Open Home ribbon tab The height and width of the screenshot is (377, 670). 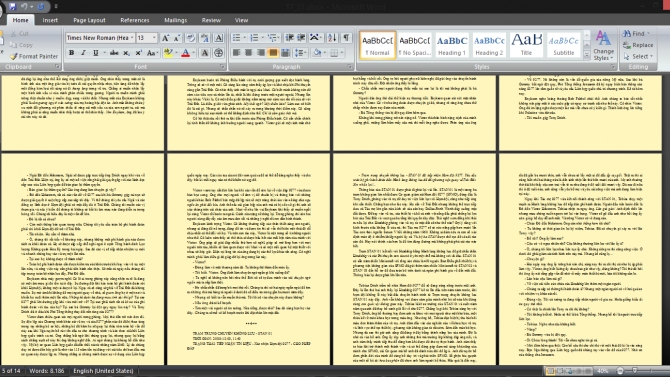[x=20, y=20]
